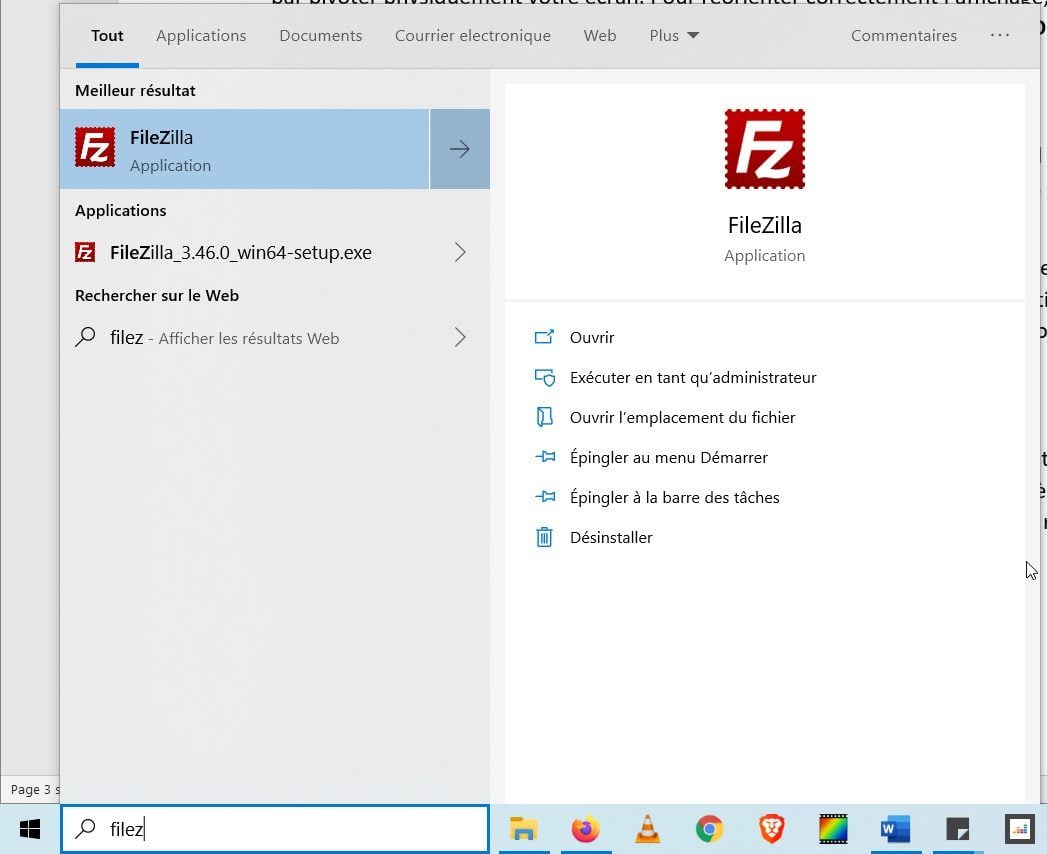Expand the FileZilla setup.exe chevron
Viewport: 1047px width, 854px height.
pos(460,252)
